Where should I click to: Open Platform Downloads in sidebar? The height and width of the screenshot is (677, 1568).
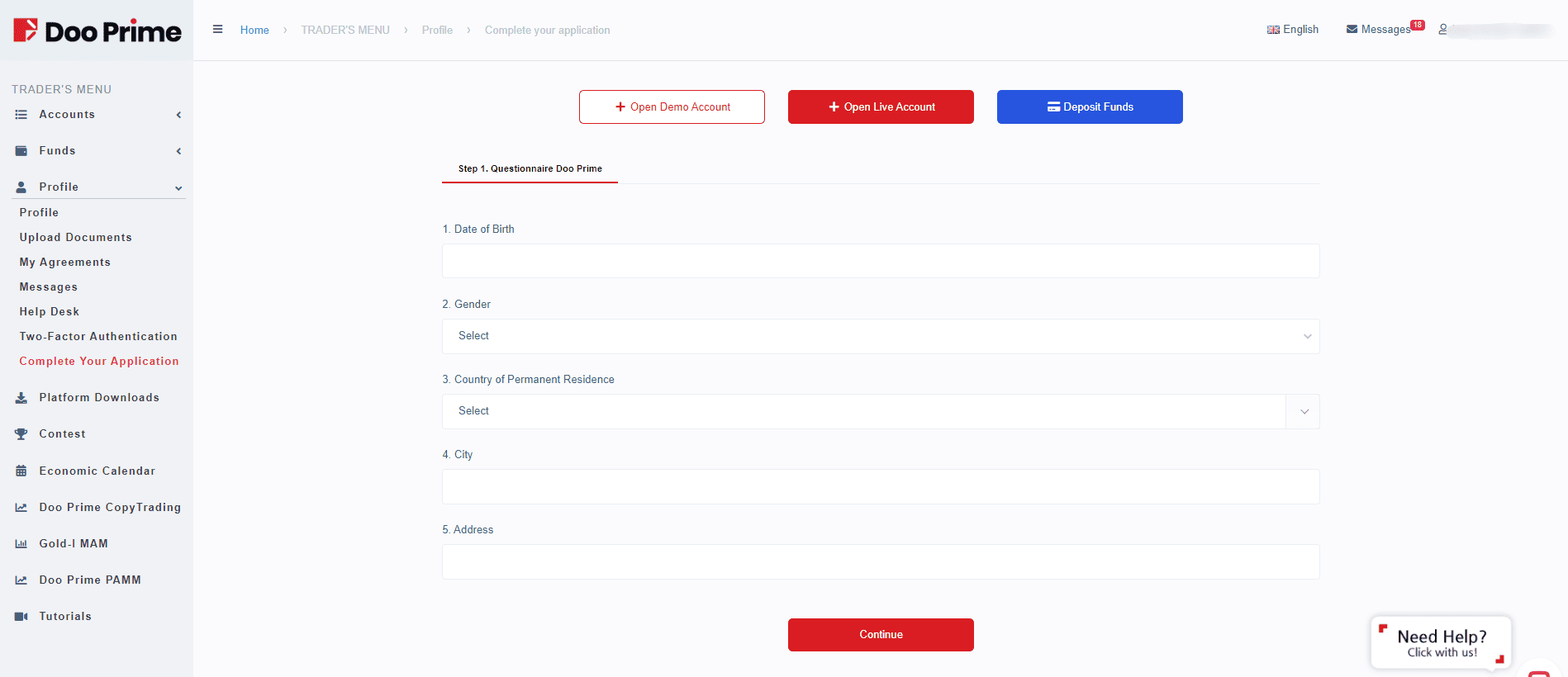click(99, 398)
